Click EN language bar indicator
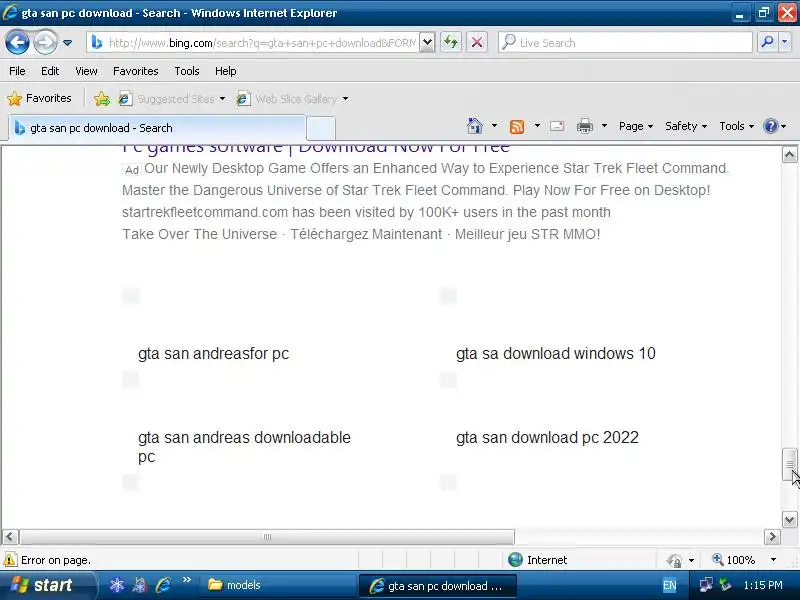The image size is (800, 600). 669,586
